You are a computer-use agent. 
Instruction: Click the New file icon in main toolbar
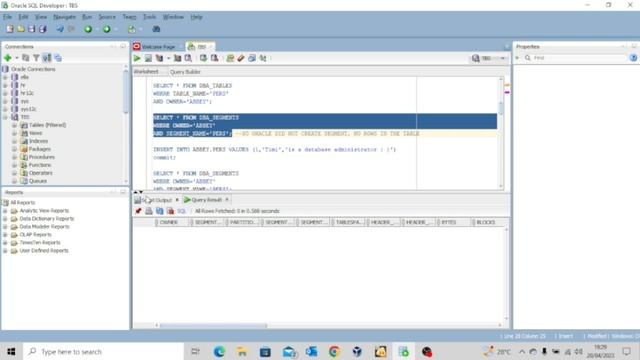pyautogui.click(x=10, y=29)
